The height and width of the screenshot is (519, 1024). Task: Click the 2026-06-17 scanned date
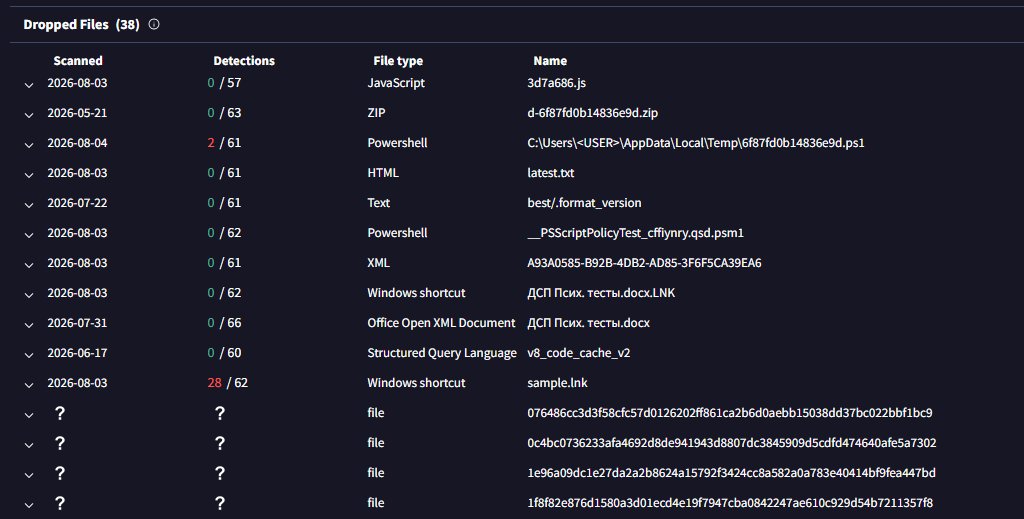(77, 353)
